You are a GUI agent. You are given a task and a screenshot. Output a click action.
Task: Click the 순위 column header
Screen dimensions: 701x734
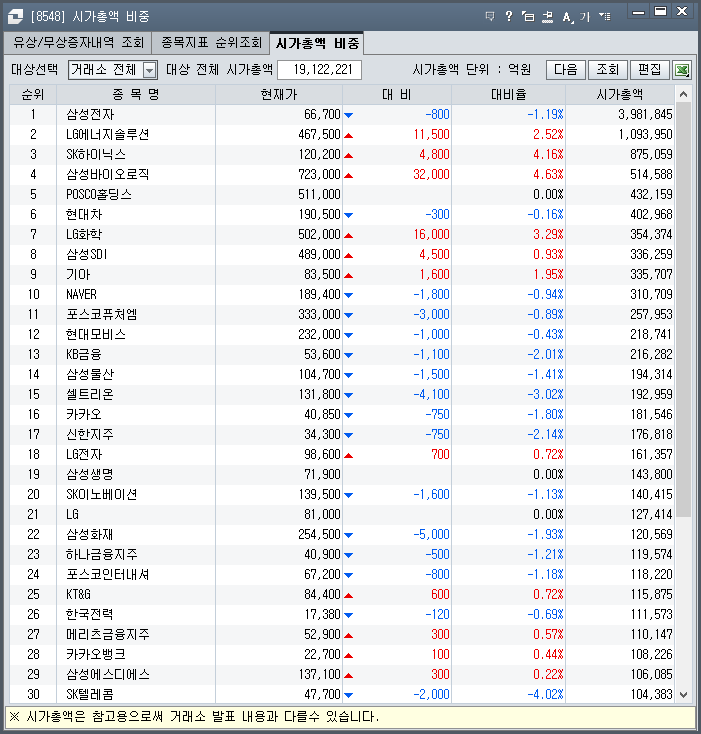[33, 95]
